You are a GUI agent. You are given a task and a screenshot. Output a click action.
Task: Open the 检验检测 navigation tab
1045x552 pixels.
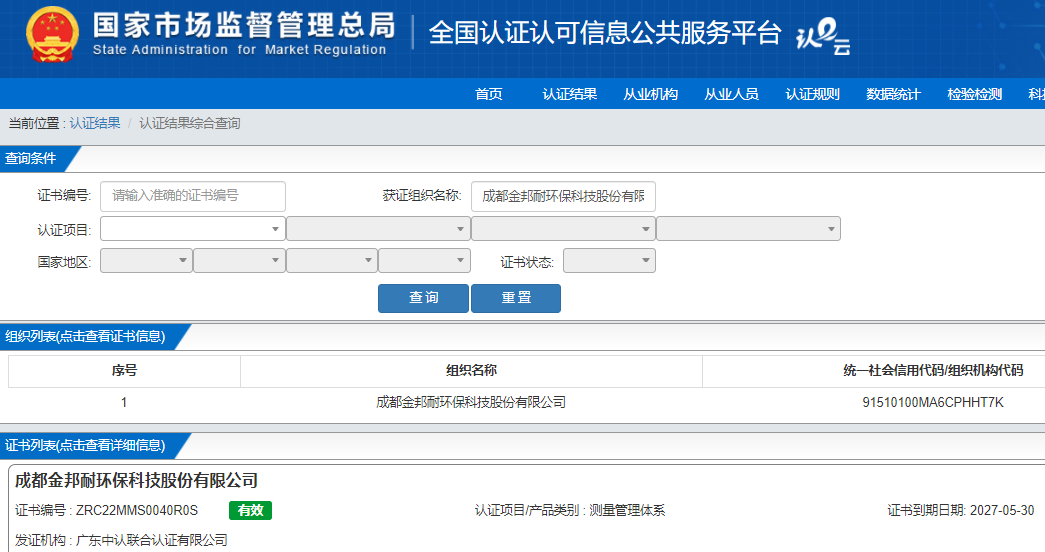coord(974,94)
